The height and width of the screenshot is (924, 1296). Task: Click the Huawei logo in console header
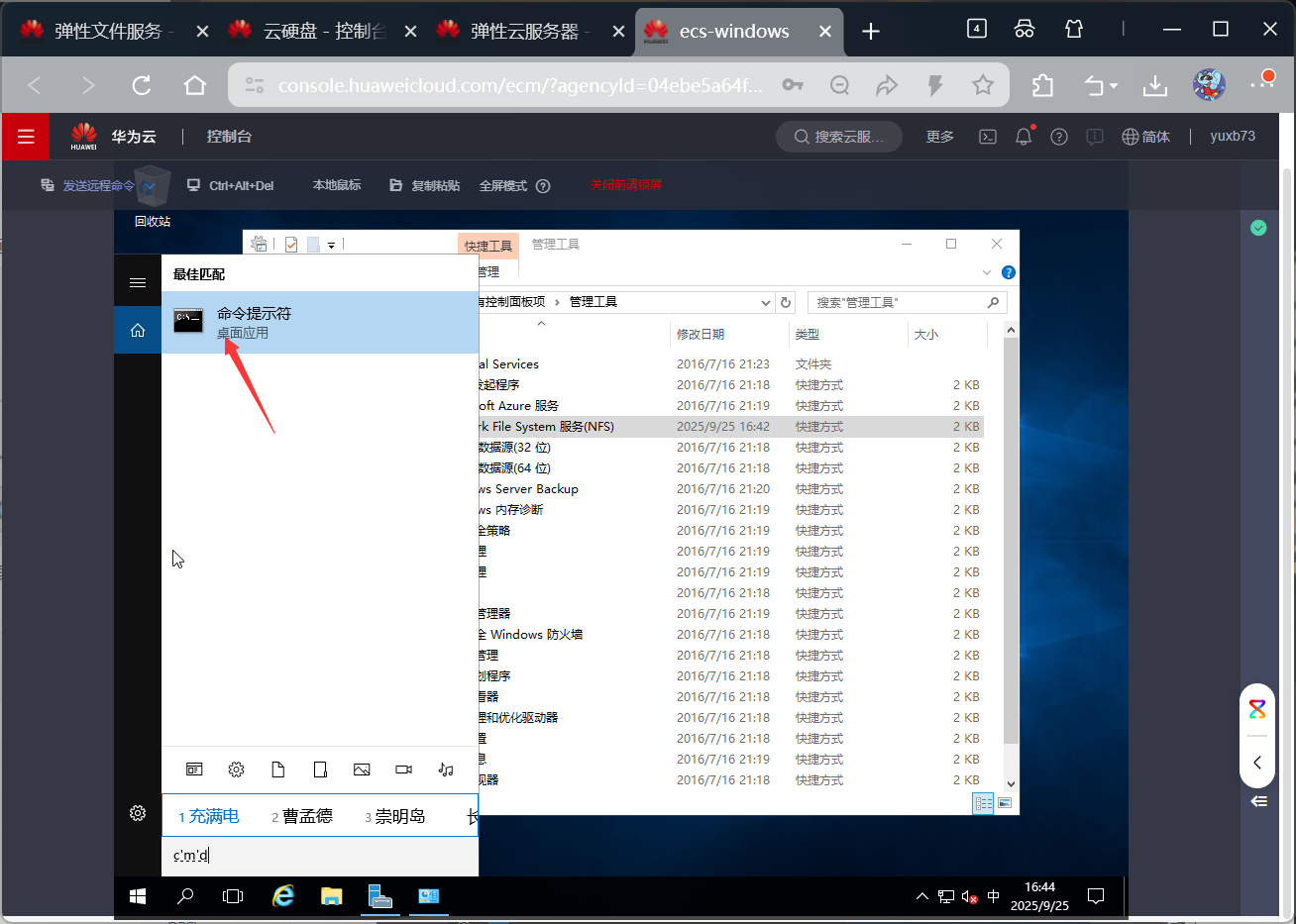pos(84,137)
